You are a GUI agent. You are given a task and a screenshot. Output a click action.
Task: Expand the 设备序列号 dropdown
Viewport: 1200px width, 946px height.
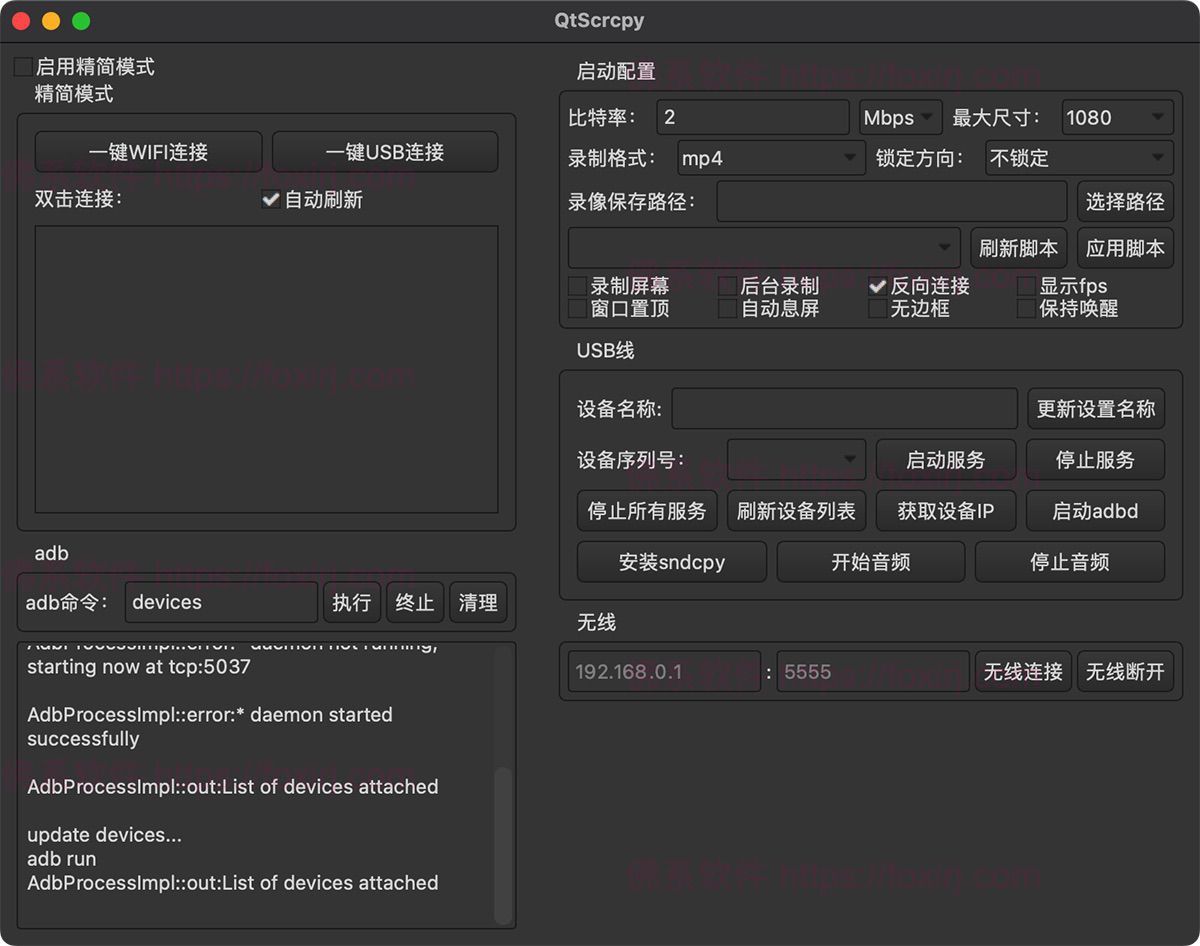coord(796,460)
